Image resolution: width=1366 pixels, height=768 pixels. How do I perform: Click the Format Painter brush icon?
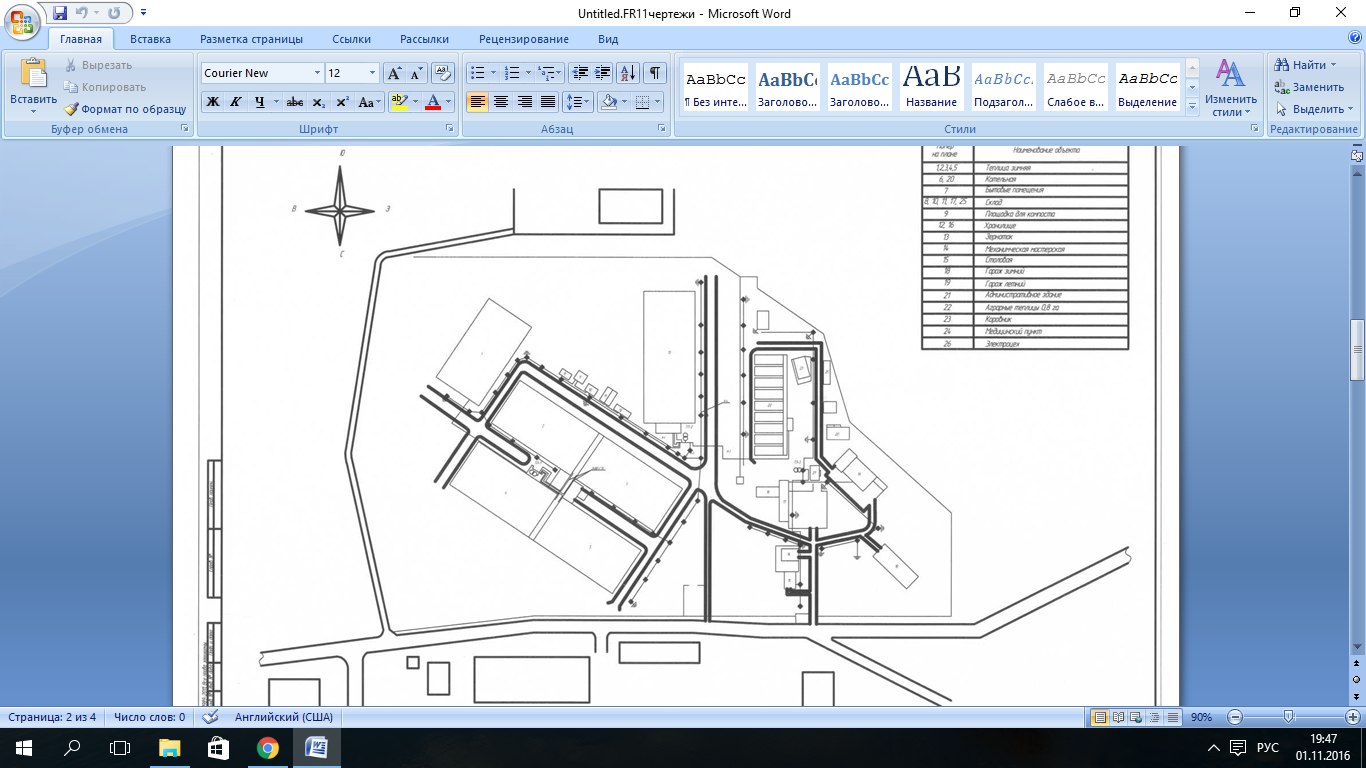click(x=72, y=109)
